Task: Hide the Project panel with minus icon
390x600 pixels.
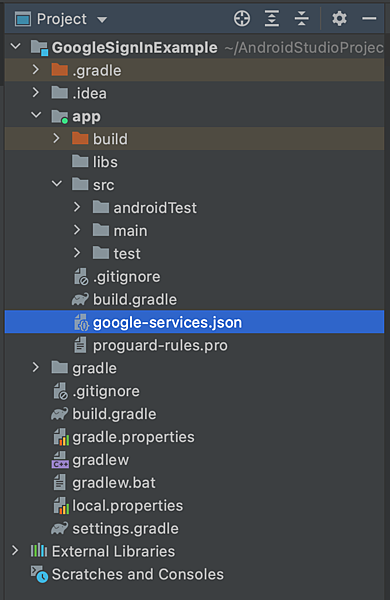Action: 369,18
